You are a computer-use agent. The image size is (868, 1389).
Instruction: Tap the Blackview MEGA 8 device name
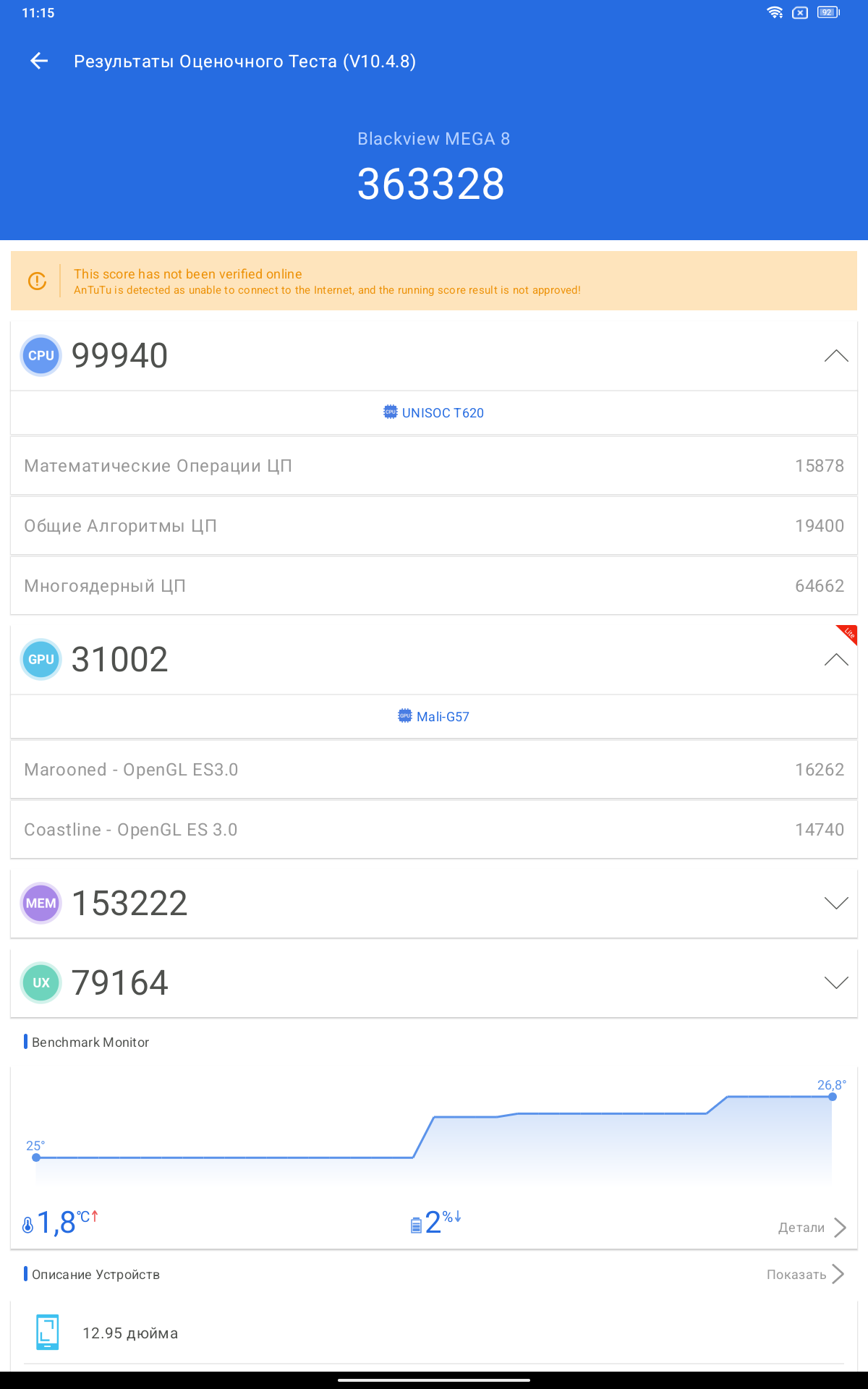[x=434, y=139]
